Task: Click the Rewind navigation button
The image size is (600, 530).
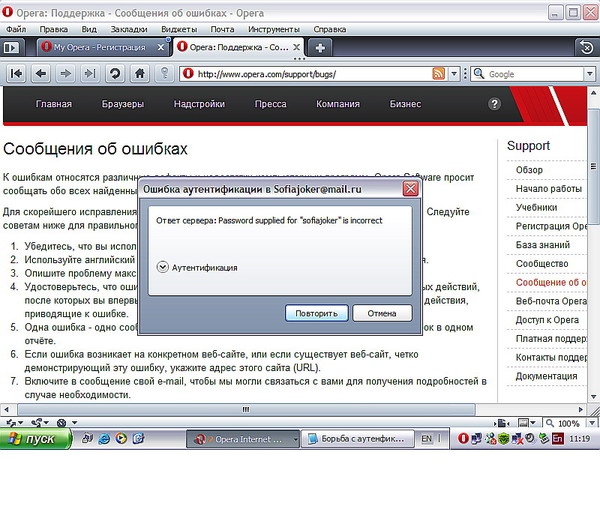Action: coord(16,73)
